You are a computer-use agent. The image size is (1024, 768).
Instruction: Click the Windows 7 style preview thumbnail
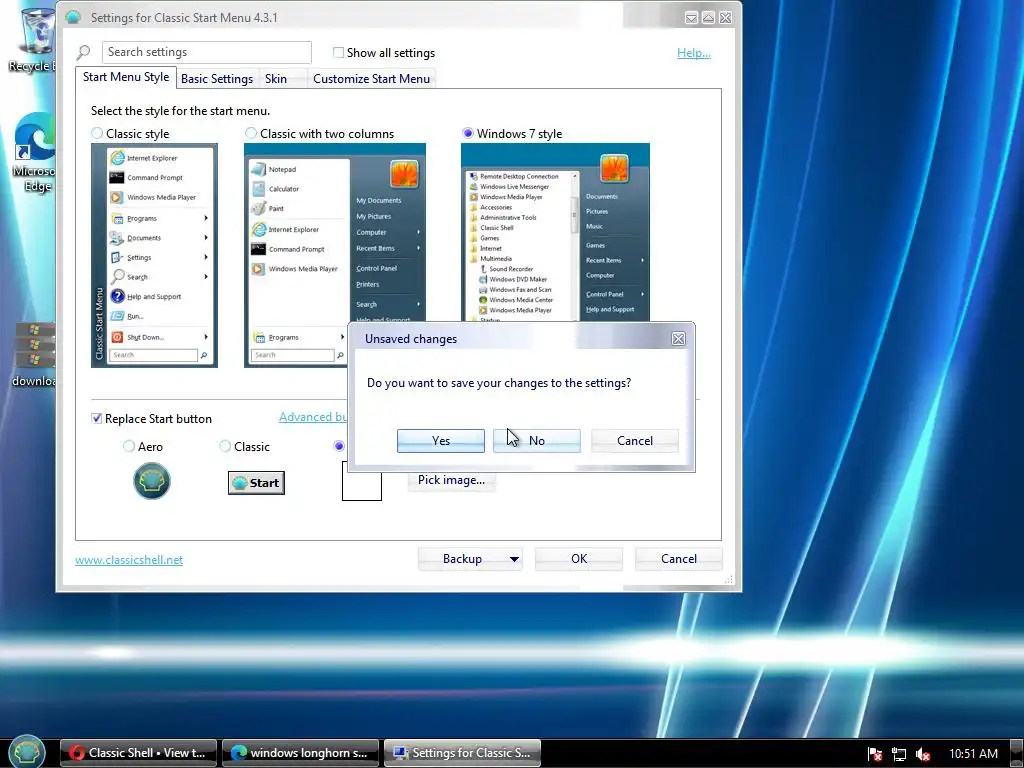(555, 232)
